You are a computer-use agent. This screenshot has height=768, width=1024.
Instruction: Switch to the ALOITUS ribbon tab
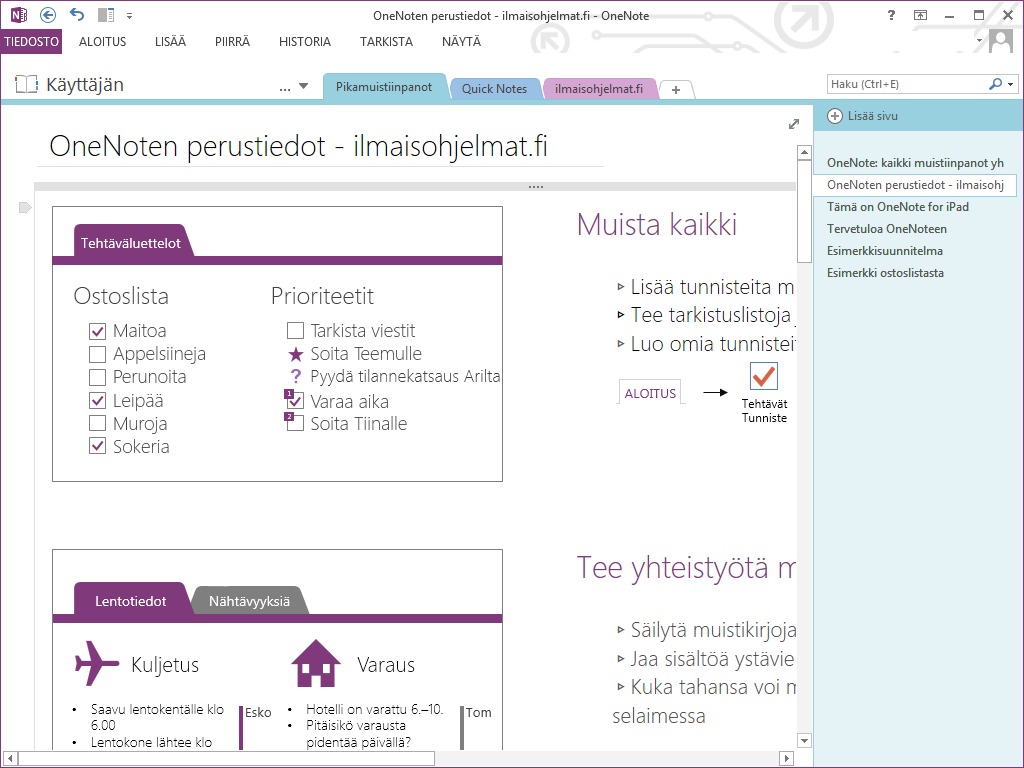[x=103, y=41]
